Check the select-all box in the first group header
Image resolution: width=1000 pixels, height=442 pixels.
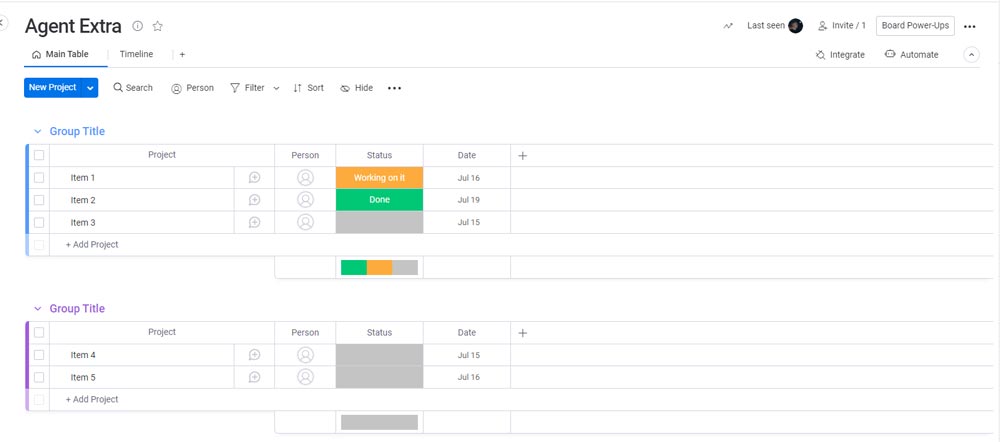[39, 155]
